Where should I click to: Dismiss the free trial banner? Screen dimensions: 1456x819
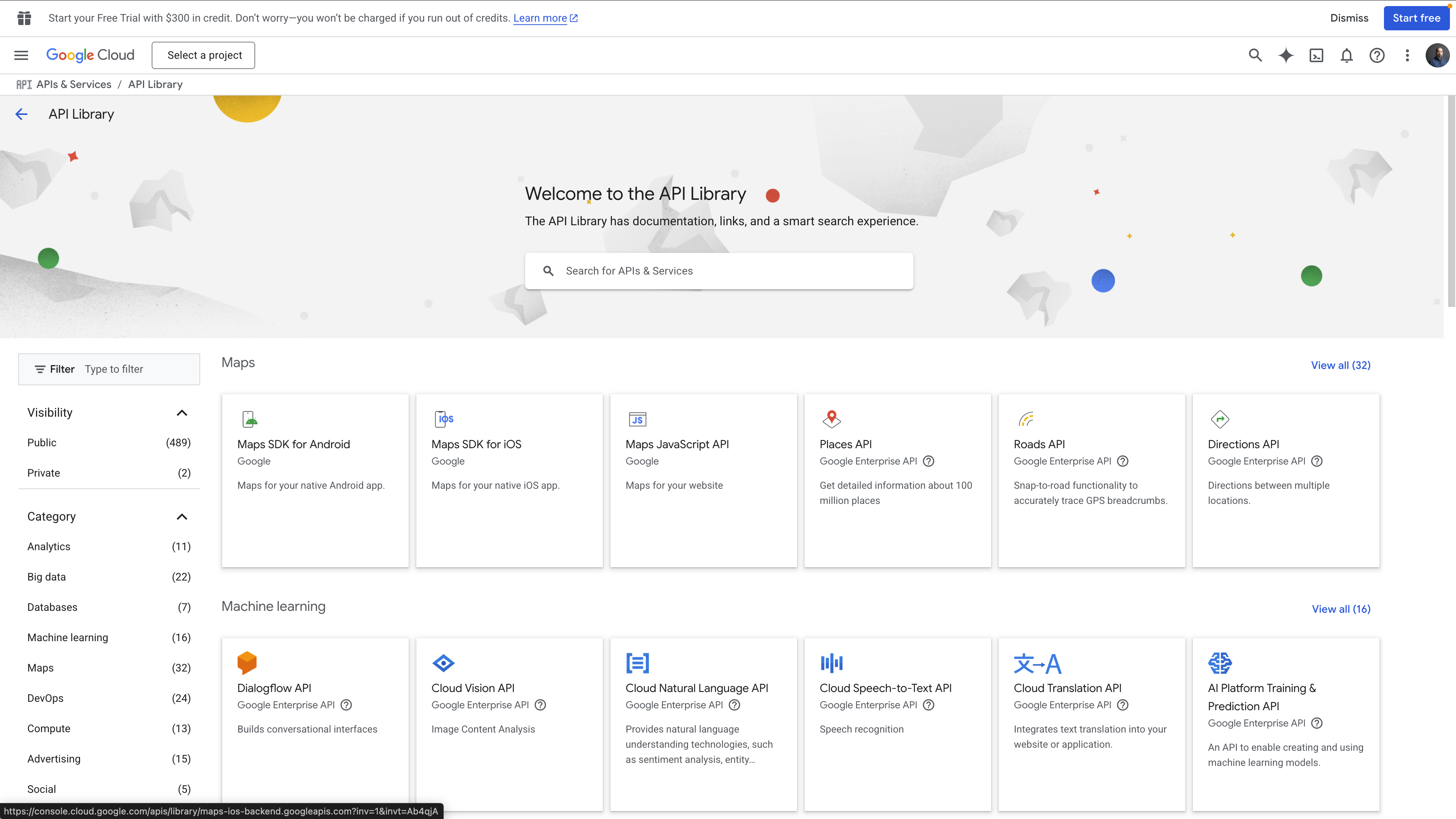pyautogui.click(x=1349, y=18)
